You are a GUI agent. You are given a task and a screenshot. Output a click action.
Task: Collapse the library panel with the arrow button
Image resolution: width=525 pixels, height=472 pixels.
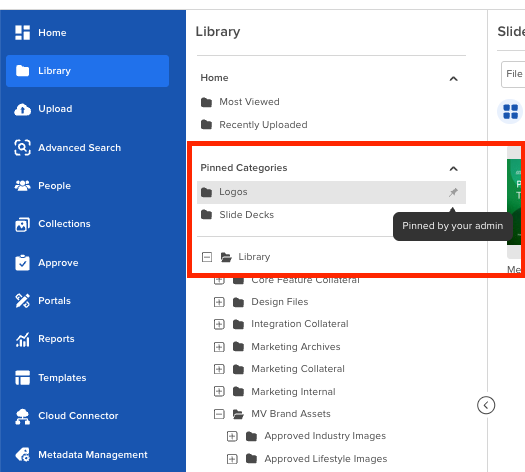486,405
